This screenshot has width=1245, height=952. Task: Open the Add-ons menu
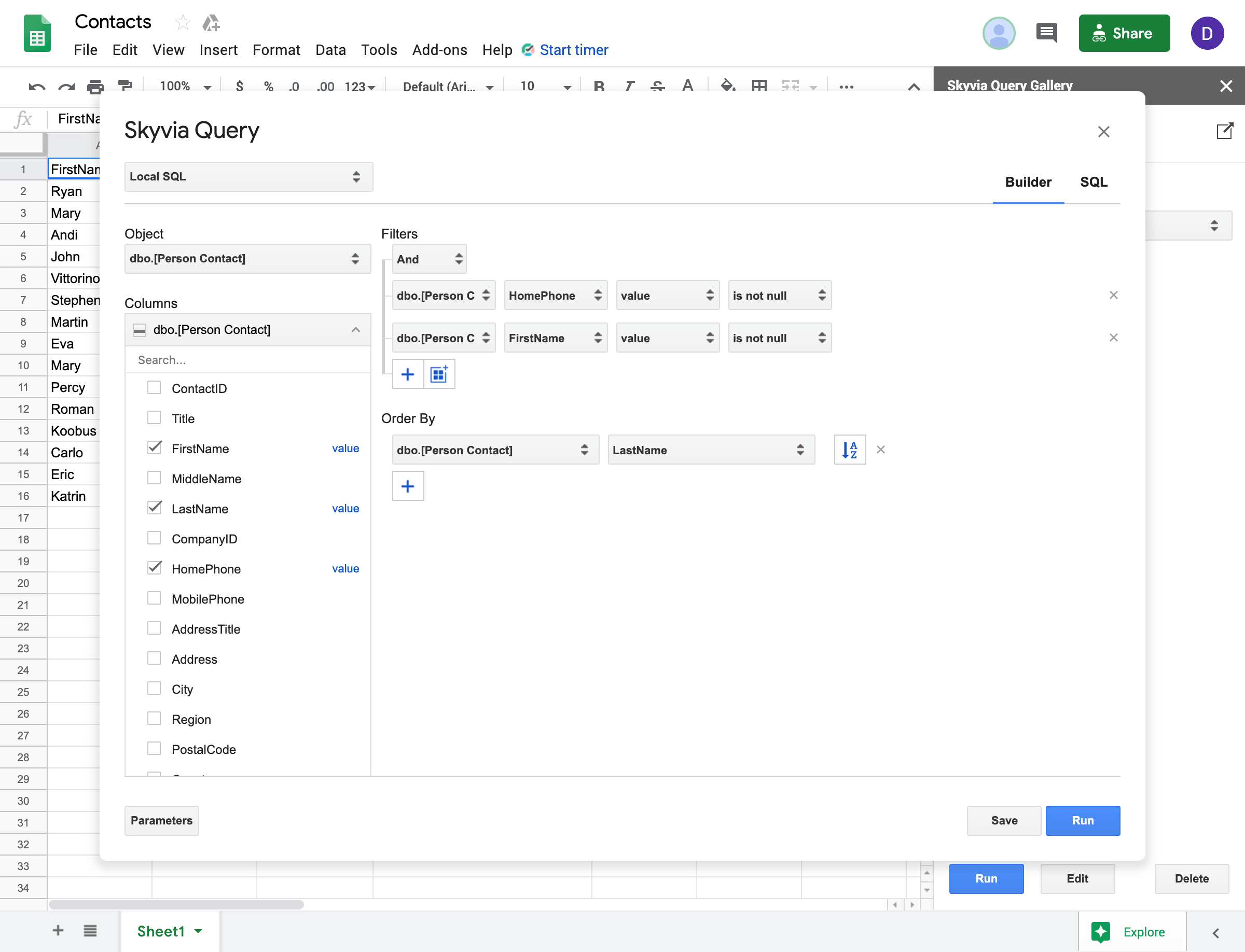point(439,50)
